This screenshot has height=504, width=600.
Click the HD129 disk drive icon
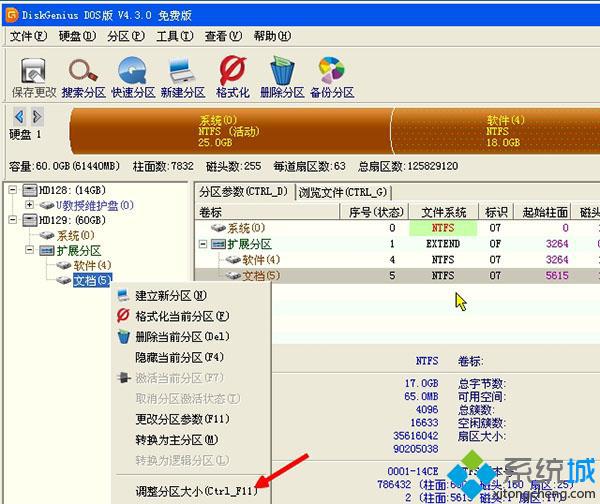30,220
